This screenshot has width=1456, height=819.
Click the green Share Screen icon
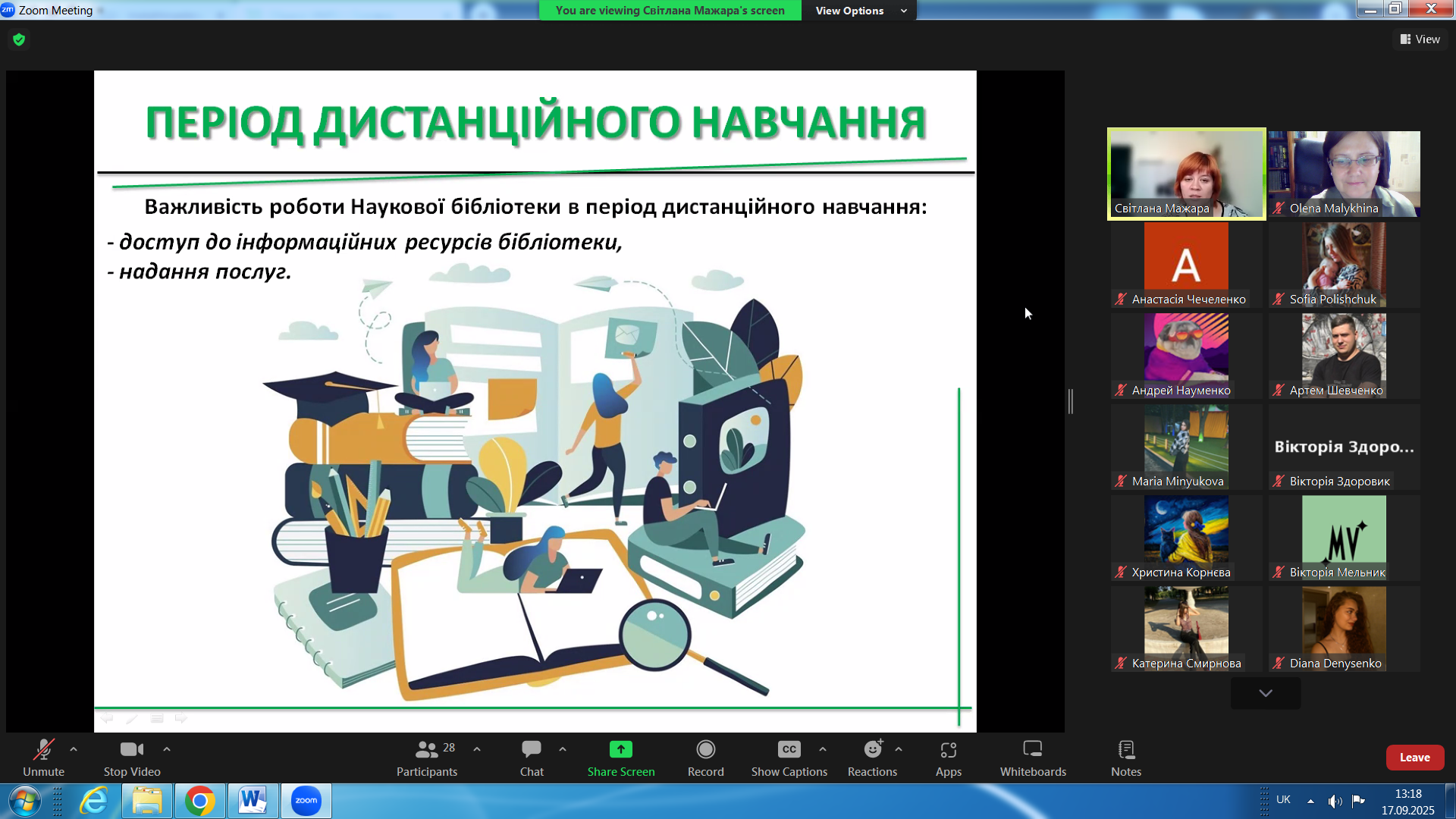click(x=620, y=750)
